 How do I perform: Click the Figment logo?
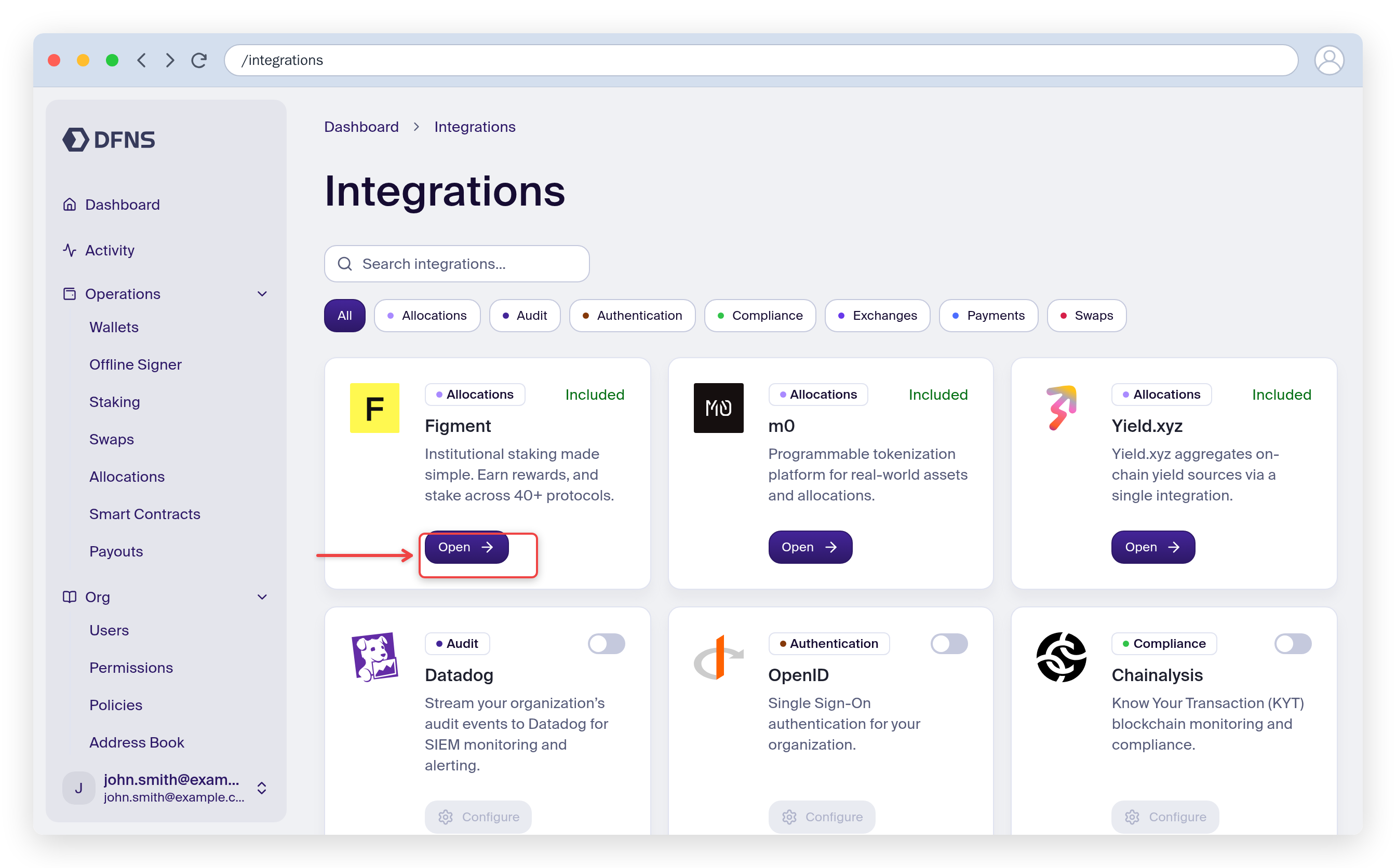pyautogui.click(x=374, y=408)
